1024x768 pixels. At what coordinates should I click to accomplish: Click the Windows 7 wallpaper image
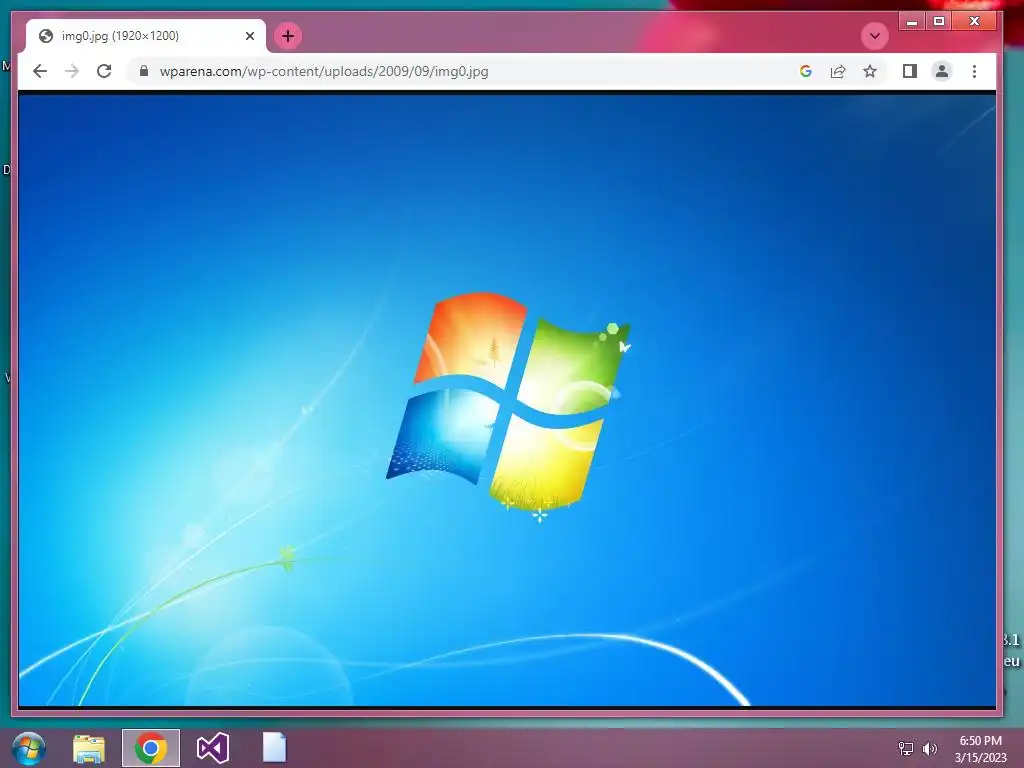click(507, 400)
